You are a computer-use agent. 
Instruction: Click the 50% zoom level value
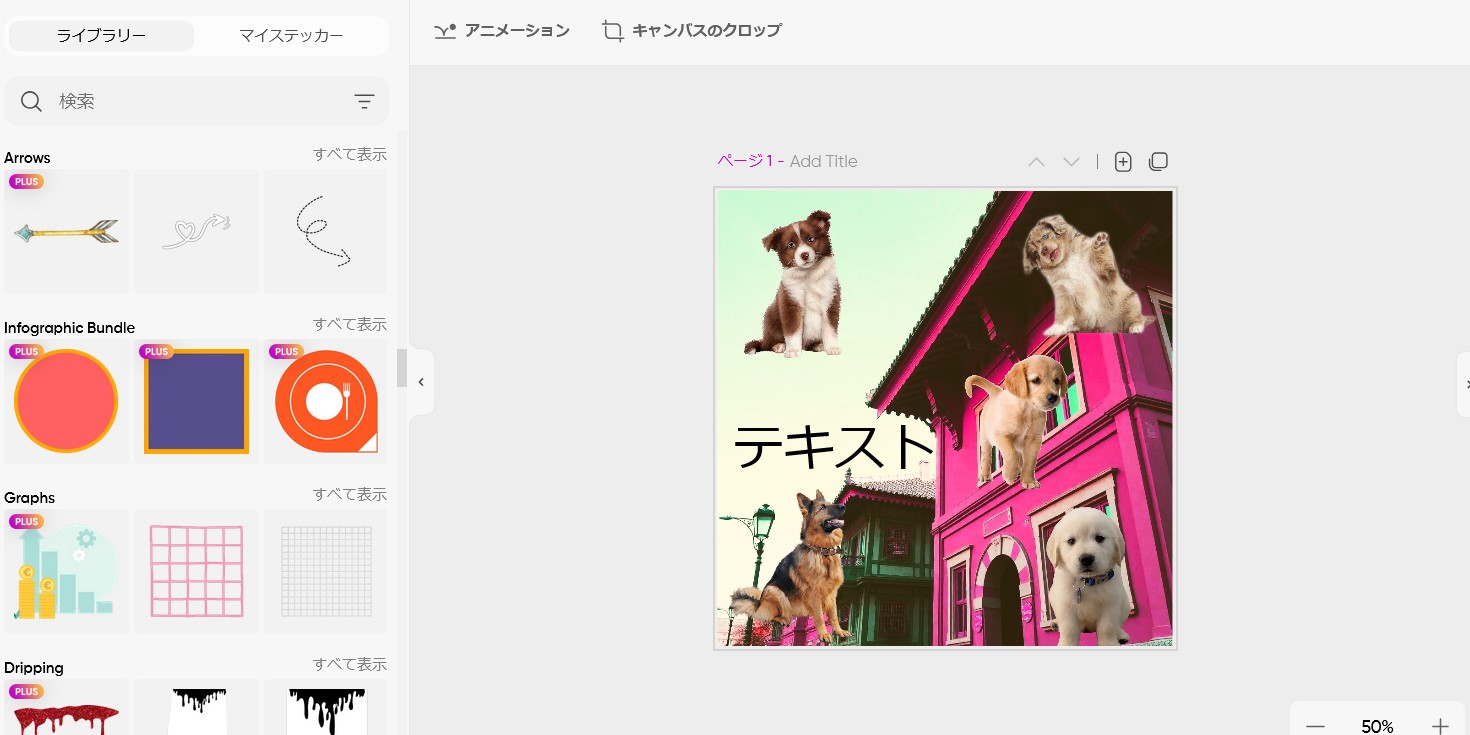1377,727
